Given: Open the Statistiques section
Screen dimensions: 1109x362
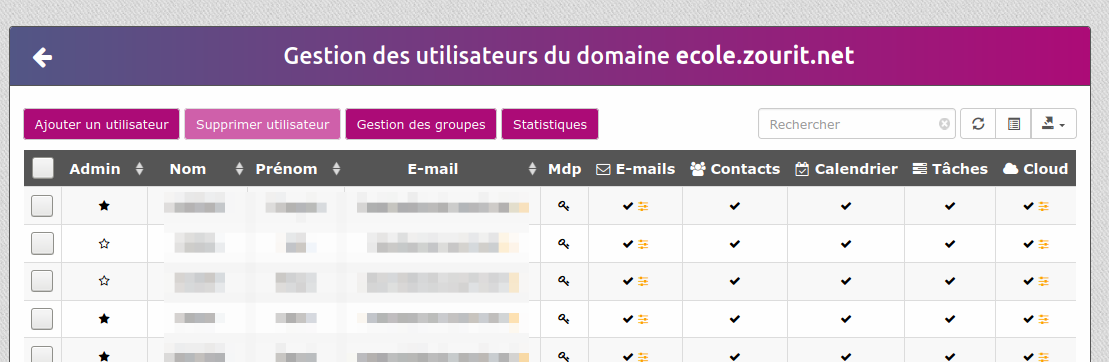Looking at the screenshot, I should click(550, 124).
